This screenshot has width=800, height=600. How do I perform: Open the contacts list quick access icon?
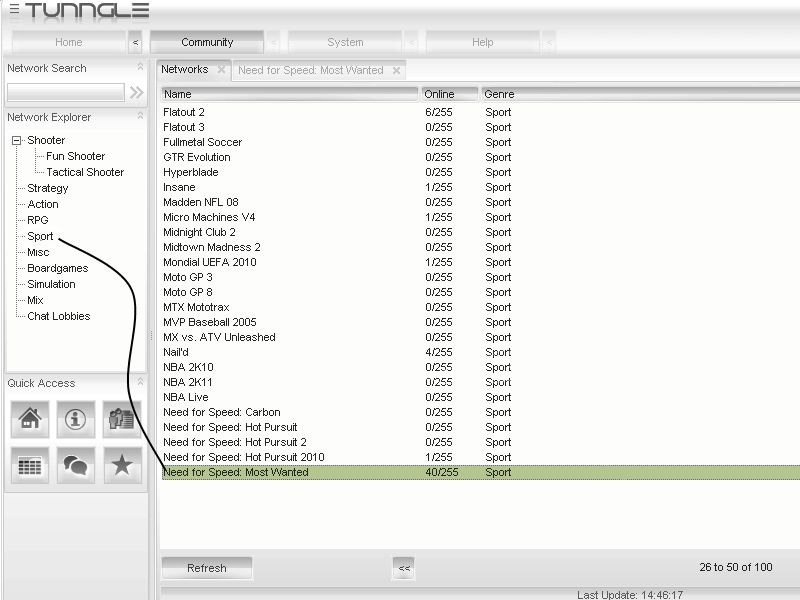(x=122, y=420)
